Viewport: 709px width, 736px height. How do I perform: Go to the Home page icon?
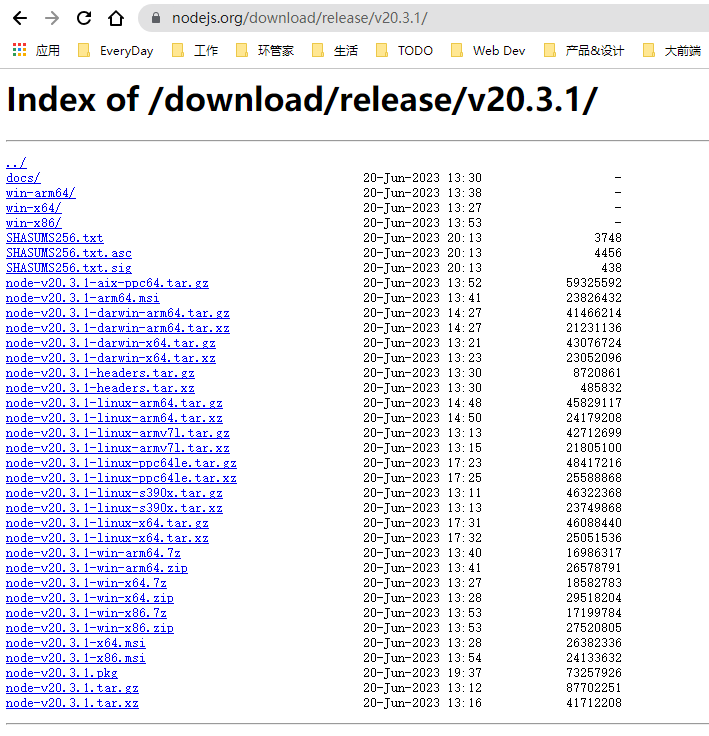coord(116,18)
